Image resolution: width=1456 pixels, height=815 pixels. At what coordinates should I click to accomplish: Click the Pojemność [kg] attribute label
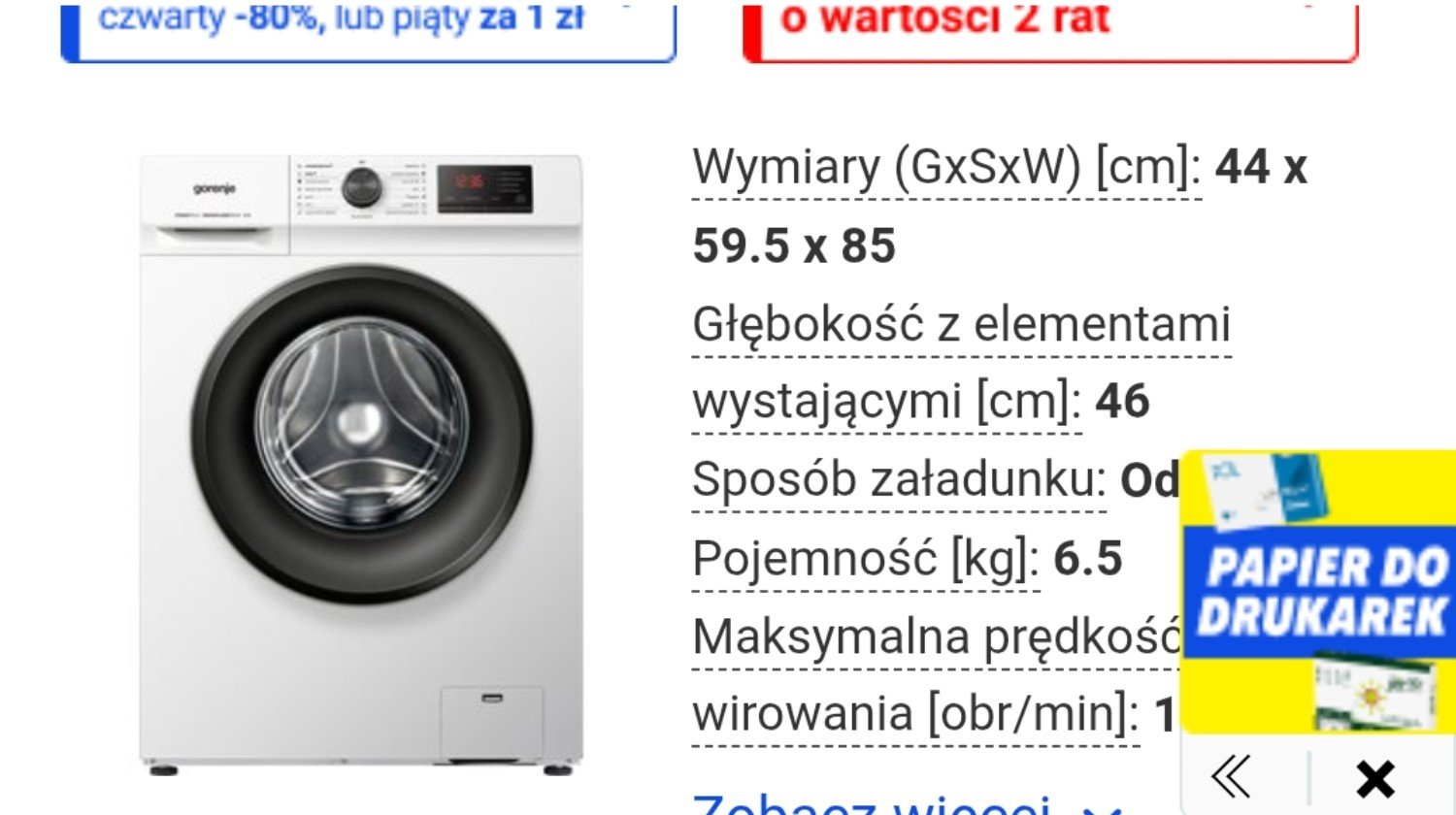(x=866, y=559)
